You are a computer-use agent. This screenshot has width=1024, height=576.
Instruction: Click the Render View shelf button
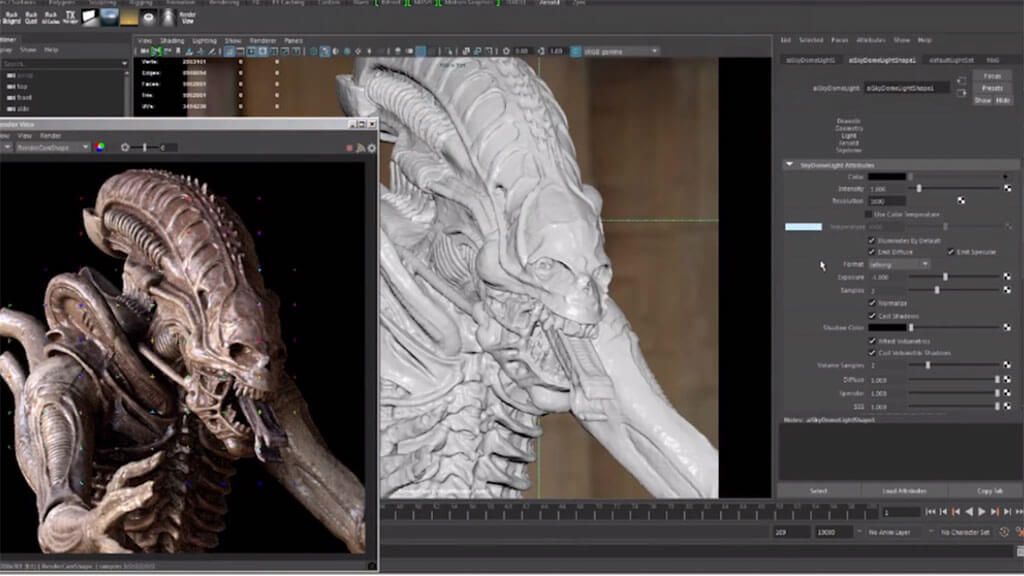click(x=187, y=18)
